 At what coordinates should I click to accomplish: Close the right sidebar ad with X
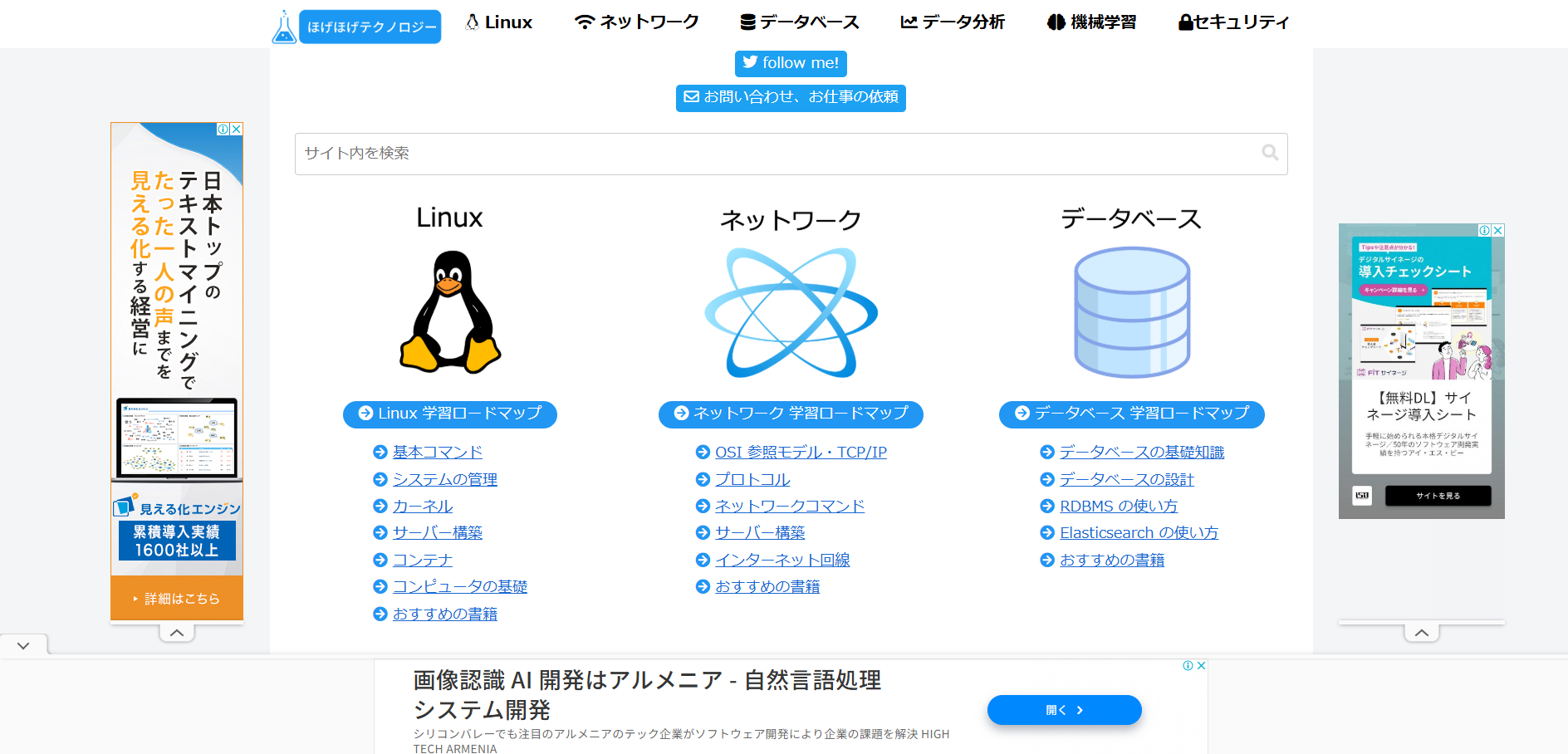click(x=1498, y=231)
